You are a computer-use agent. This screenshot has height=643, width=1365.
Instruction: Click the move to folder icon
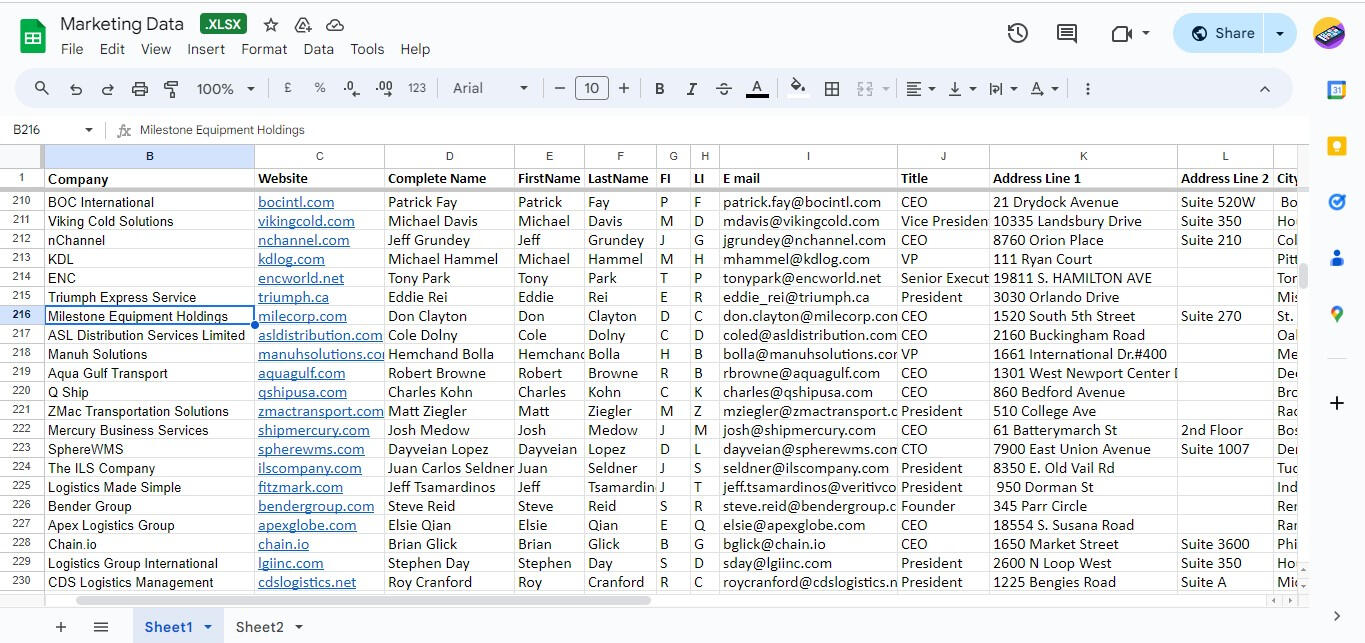[303, 25]
